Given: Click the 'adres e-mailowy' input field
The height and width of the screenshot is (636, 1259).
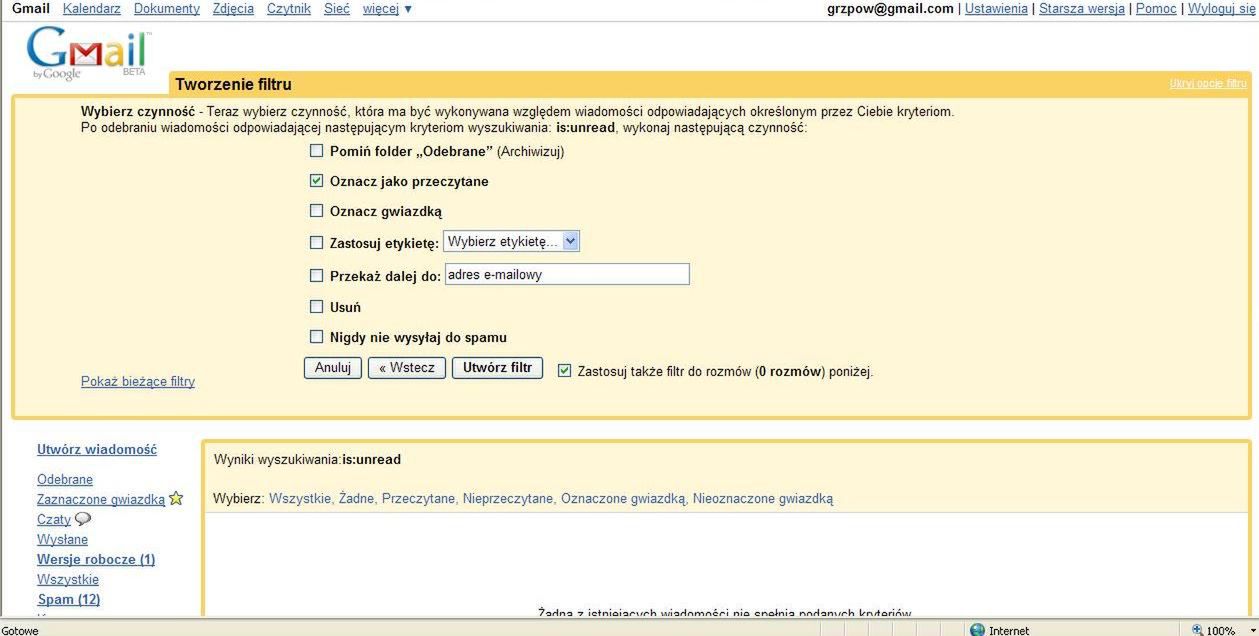Looking at the screenshot, I should coord(567,274).
